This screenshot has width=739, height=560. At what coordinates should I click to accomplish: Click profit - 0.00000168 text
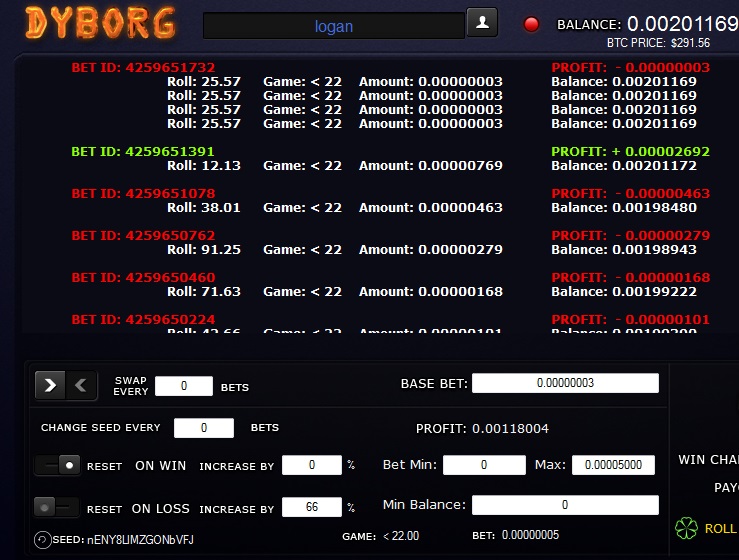coord(631,277)
